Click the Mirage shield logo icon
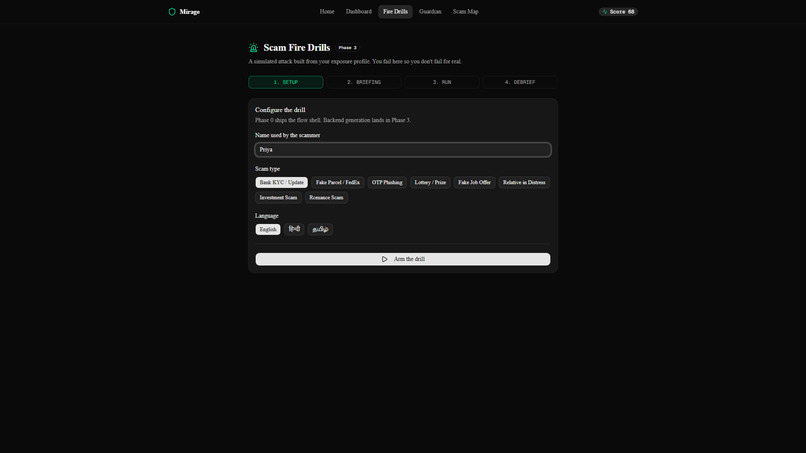The image size is (806, 453). [x=172, y=12]
